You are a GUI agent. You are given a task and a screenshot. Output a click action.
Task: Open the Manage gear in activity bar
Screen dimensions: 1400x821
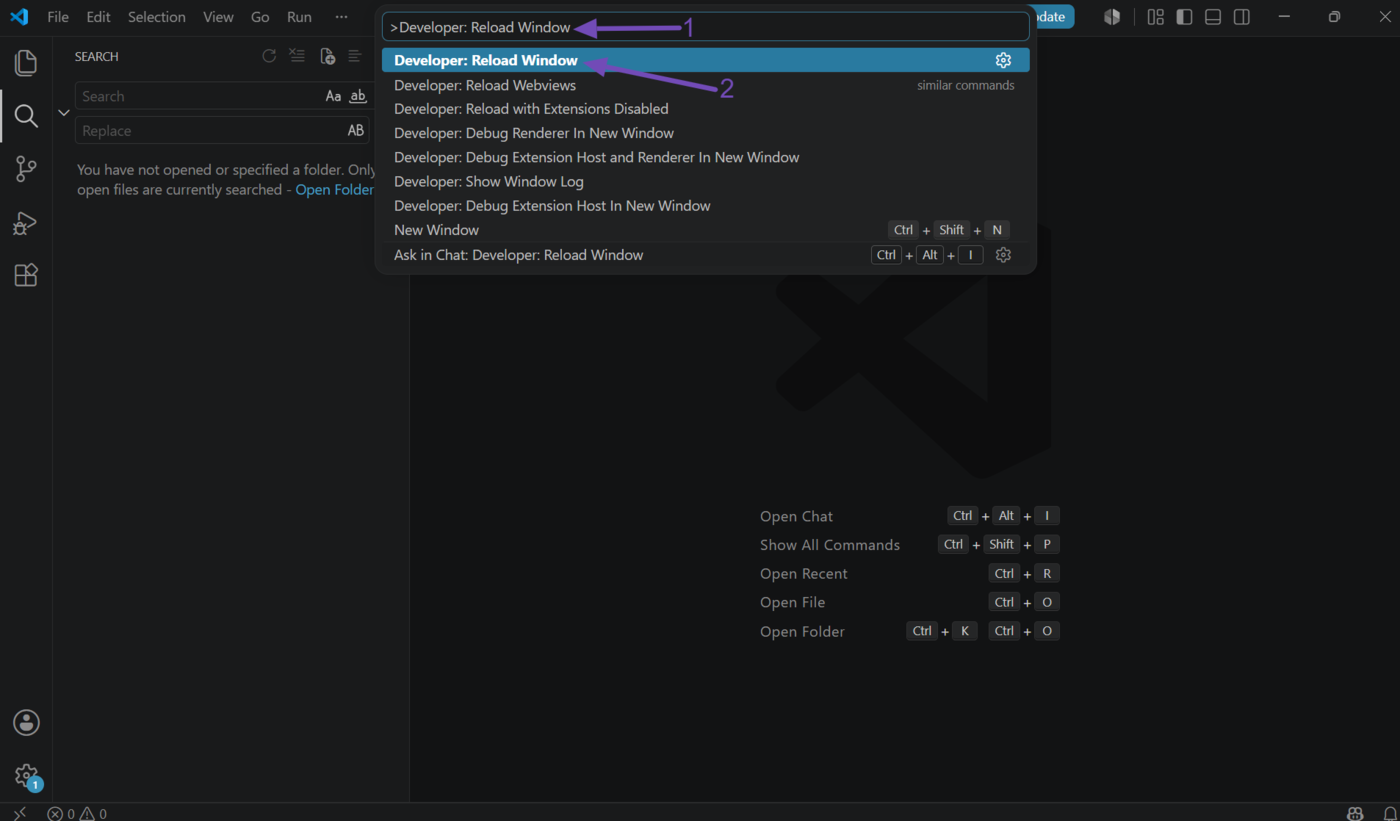[x=26, y=776]
